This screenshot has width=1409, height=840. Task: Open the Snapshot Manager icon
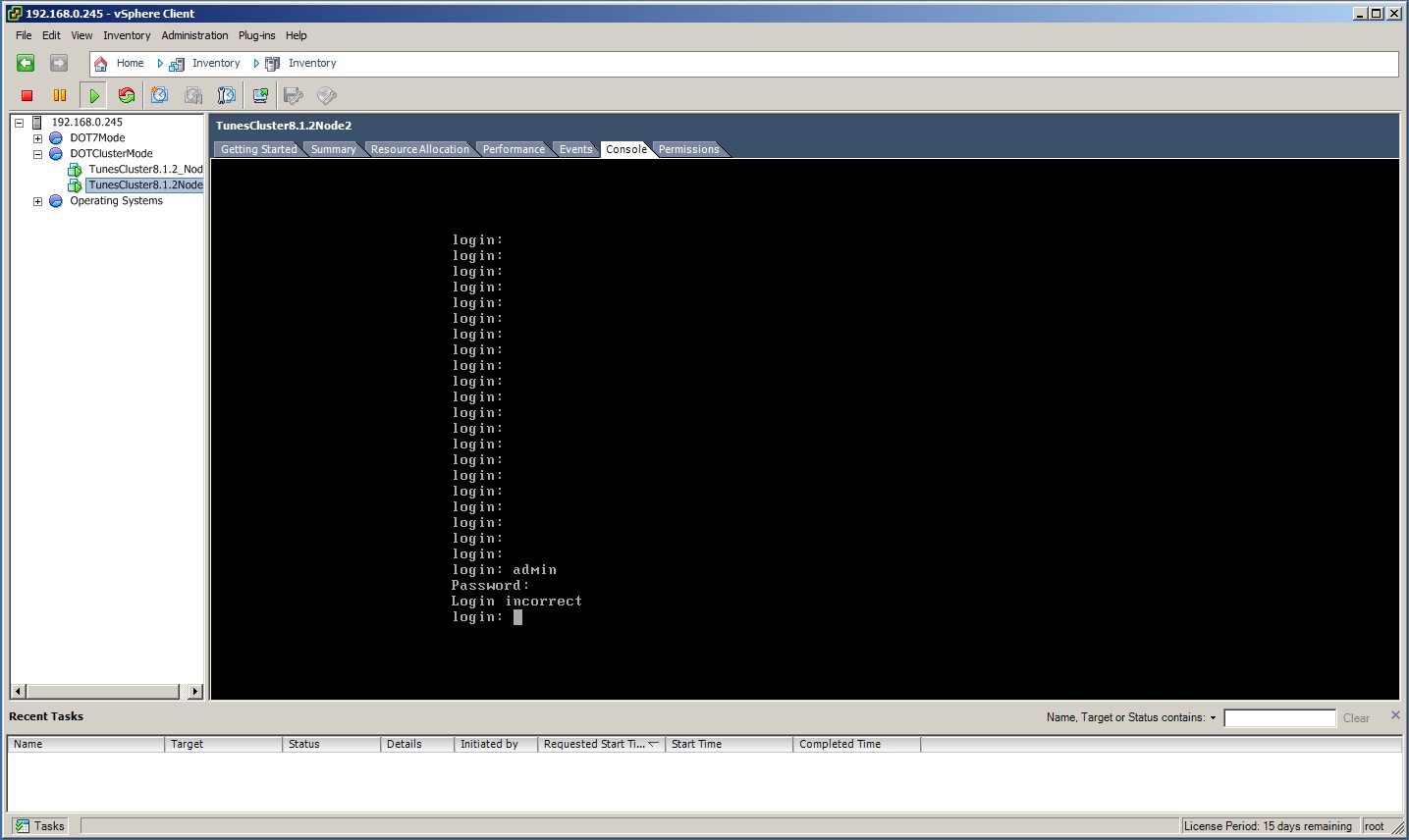point(227,95)
